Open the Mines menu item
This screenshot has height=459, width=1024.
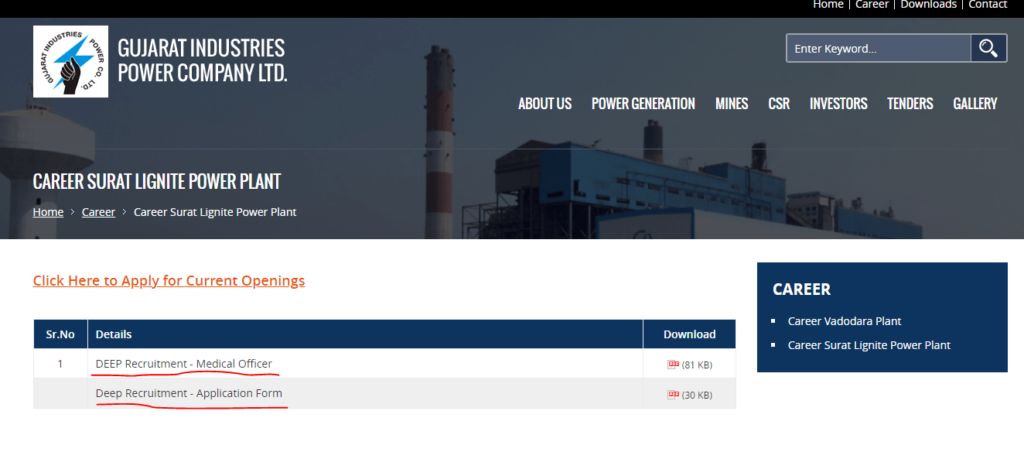731,104
